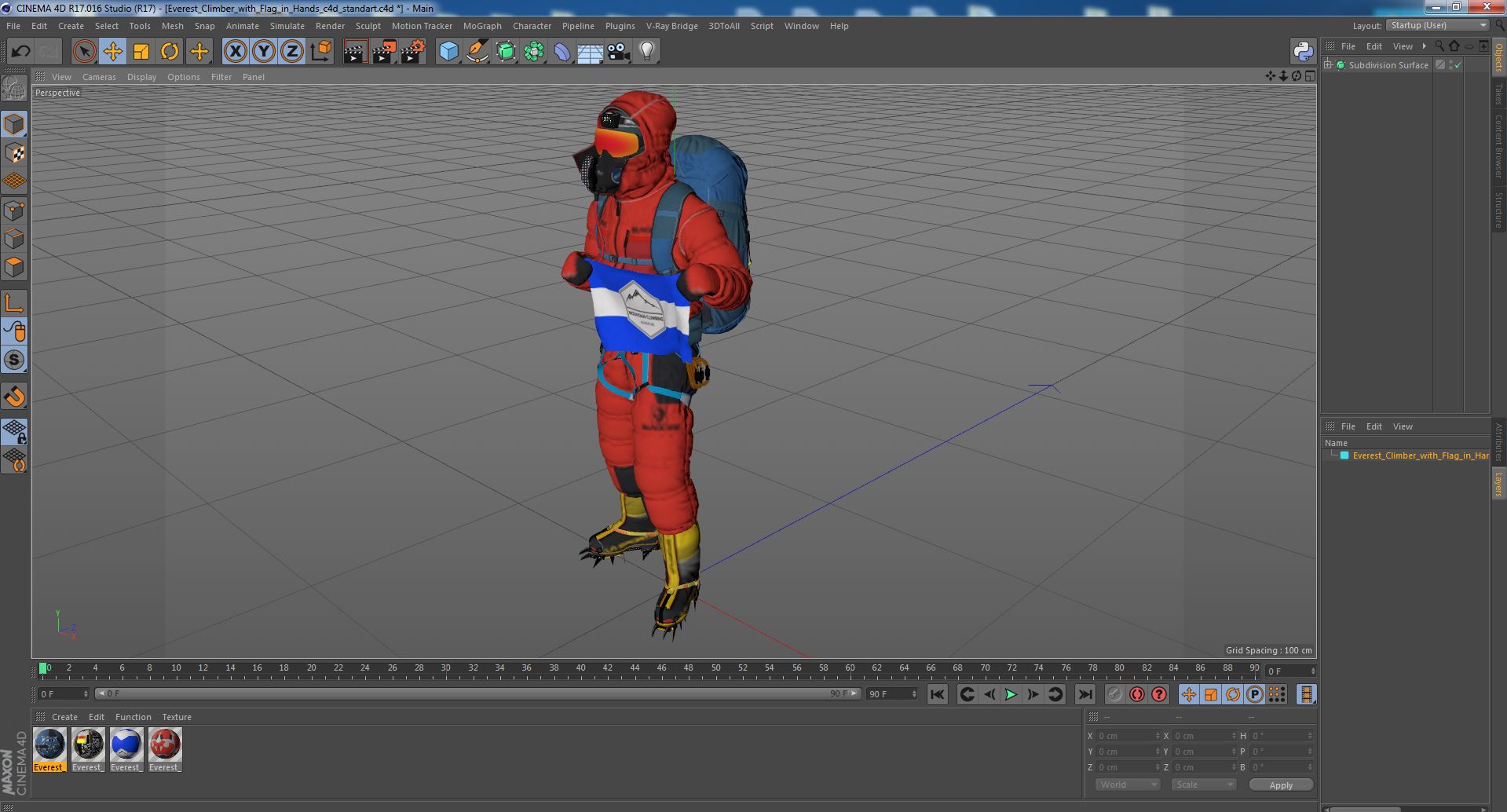Switch to Polygons mode

pos(14,267)
